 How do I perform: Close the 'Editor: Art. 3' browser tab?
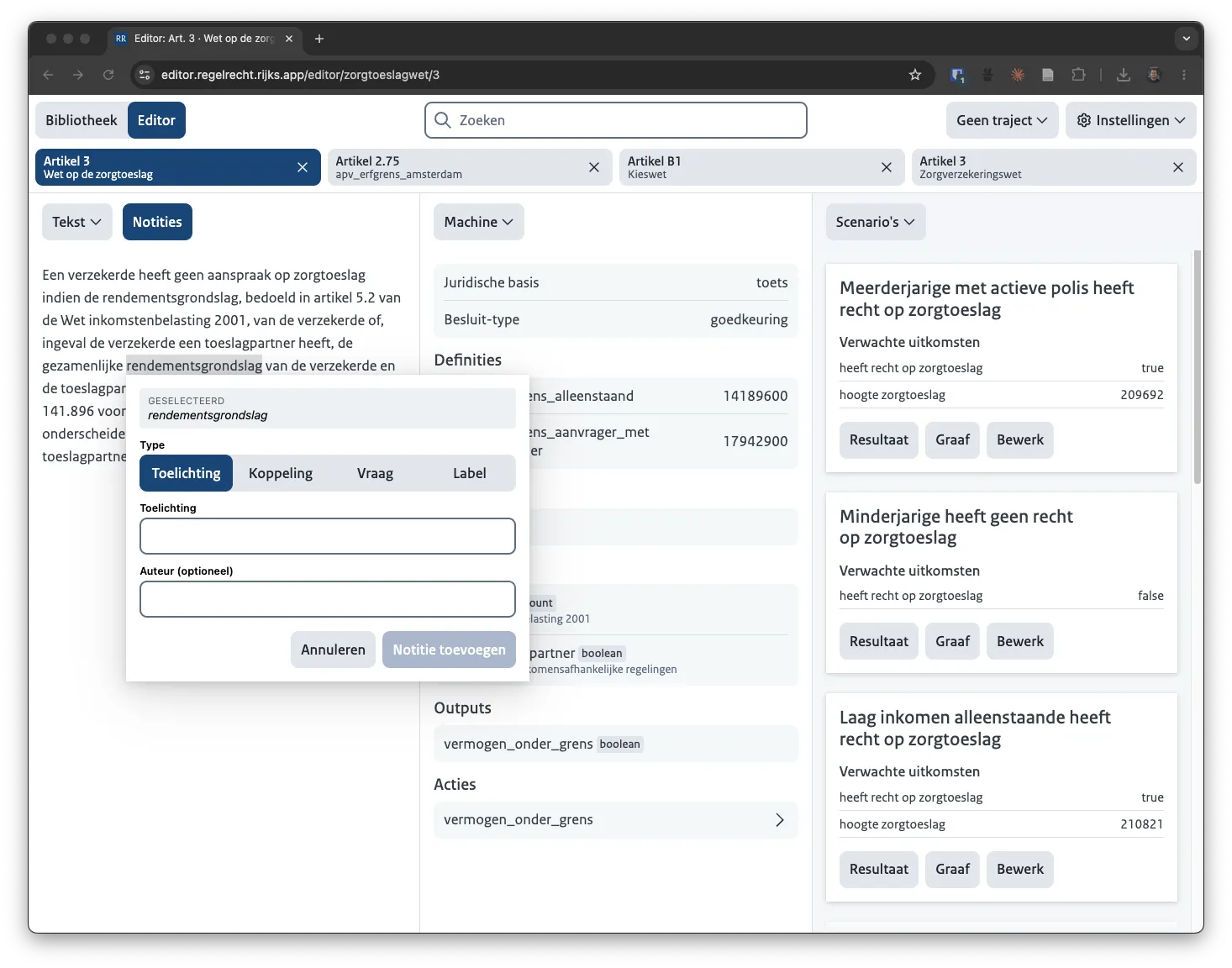289,39
